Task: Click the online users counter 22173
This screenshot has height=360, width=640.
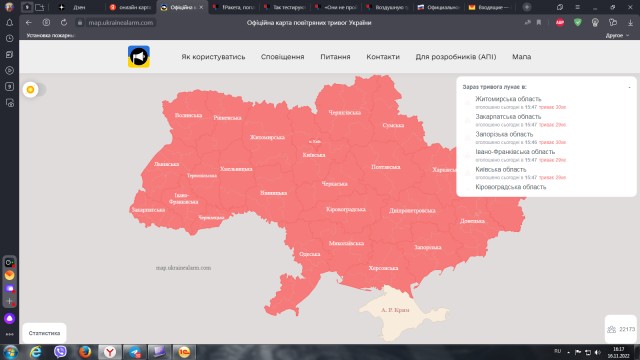Action: pos(621,329)
